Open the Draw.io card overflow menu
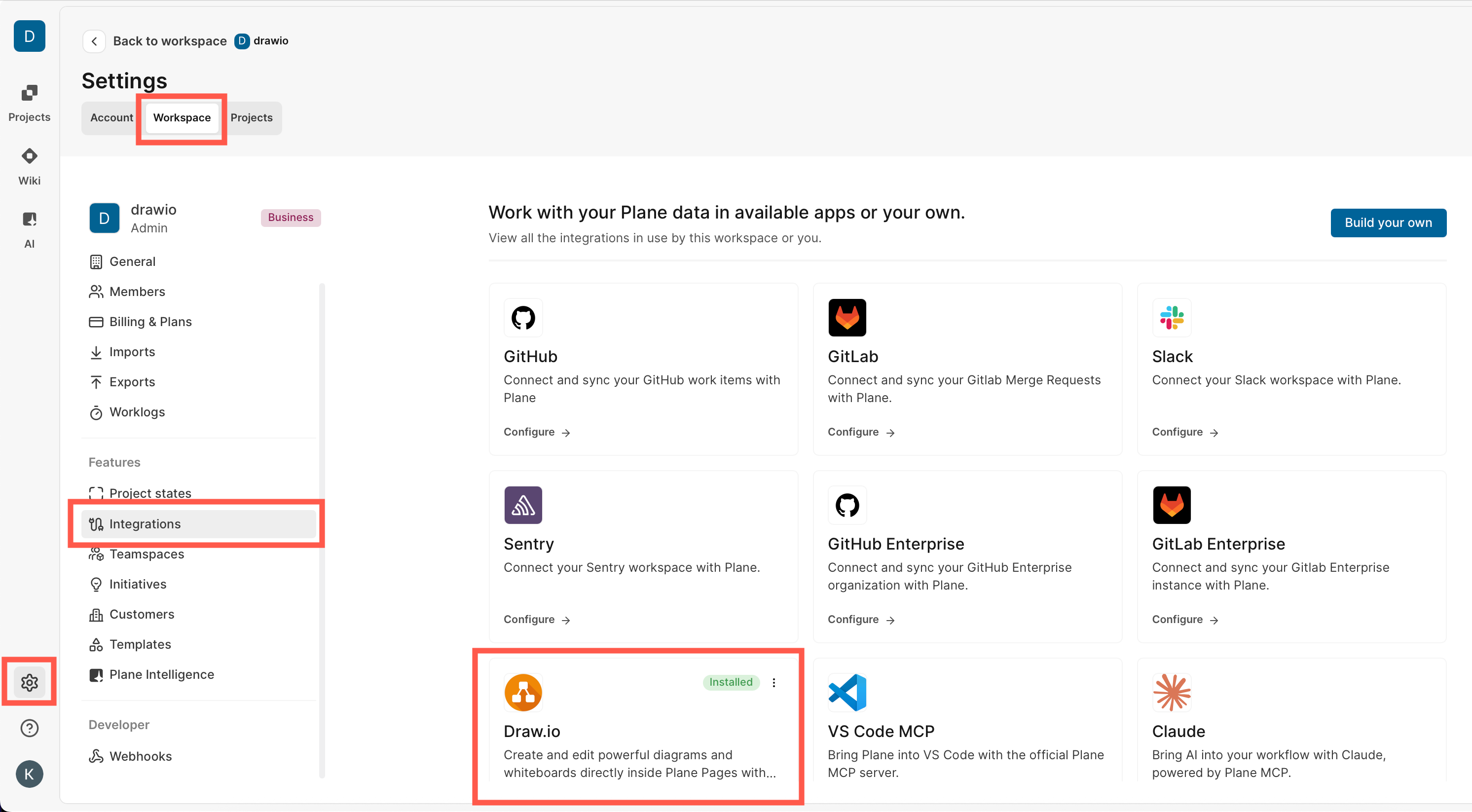Viewport: 1472px width, 812px height. click(774, 682)
